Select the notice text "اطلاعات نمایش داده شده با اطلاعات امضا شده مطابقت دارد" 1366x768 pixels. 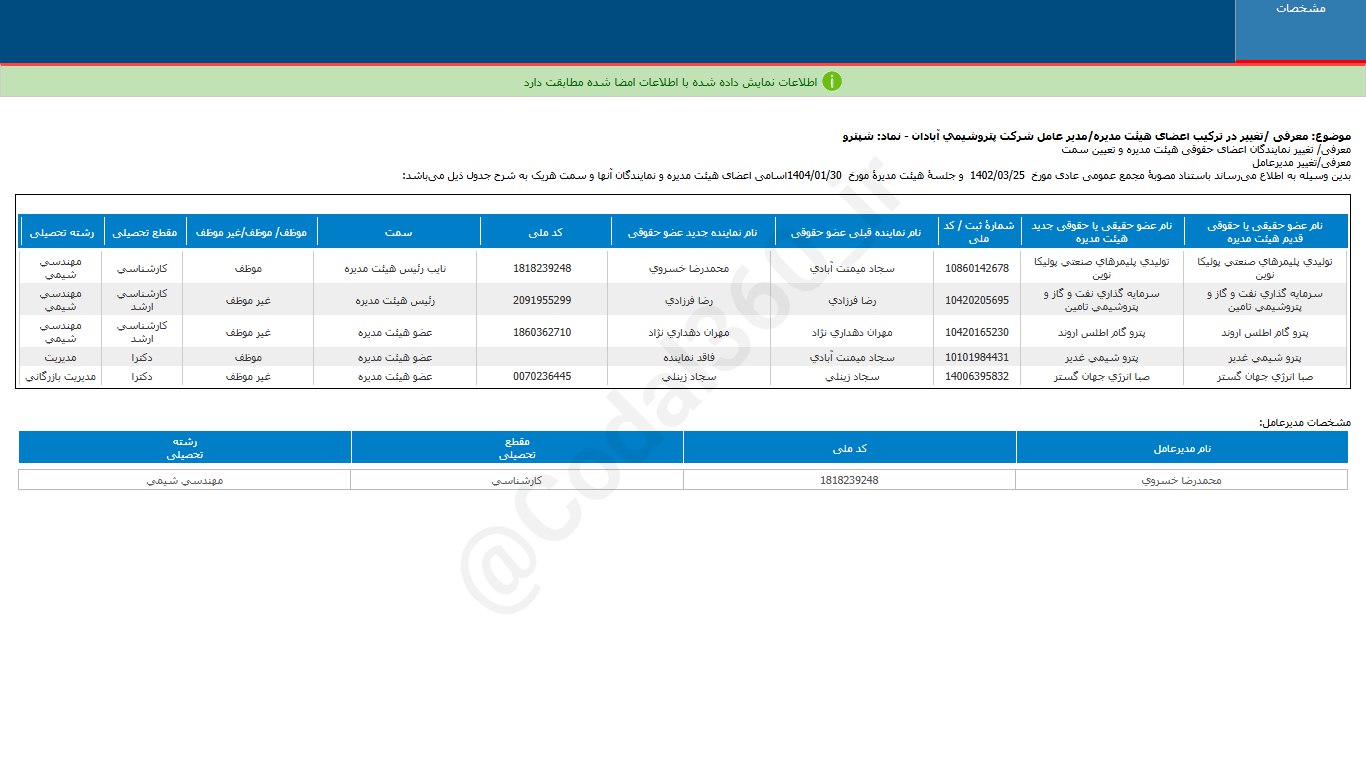point(670,82)
